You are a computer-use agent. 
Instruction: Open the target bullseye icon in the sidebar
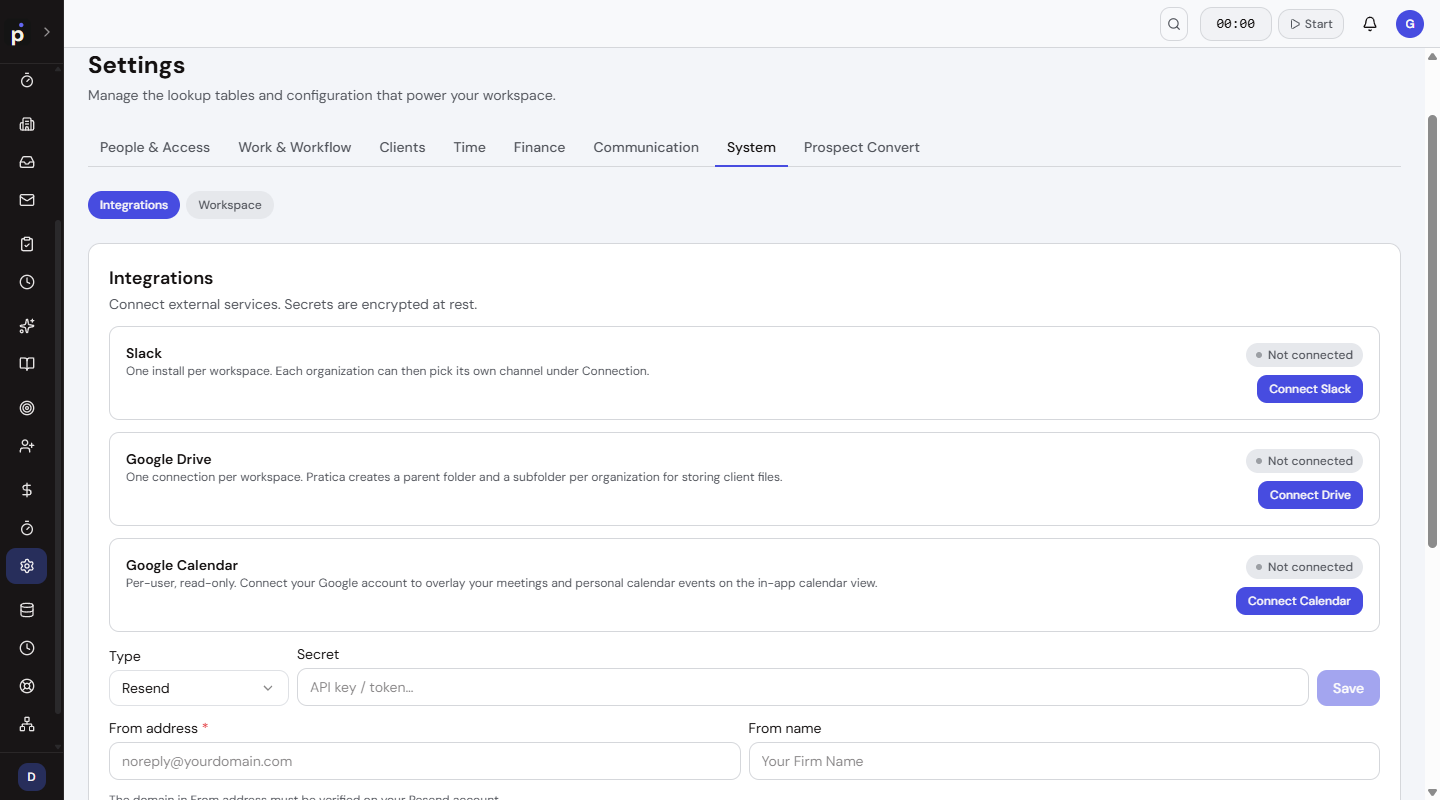pos(27,408)
